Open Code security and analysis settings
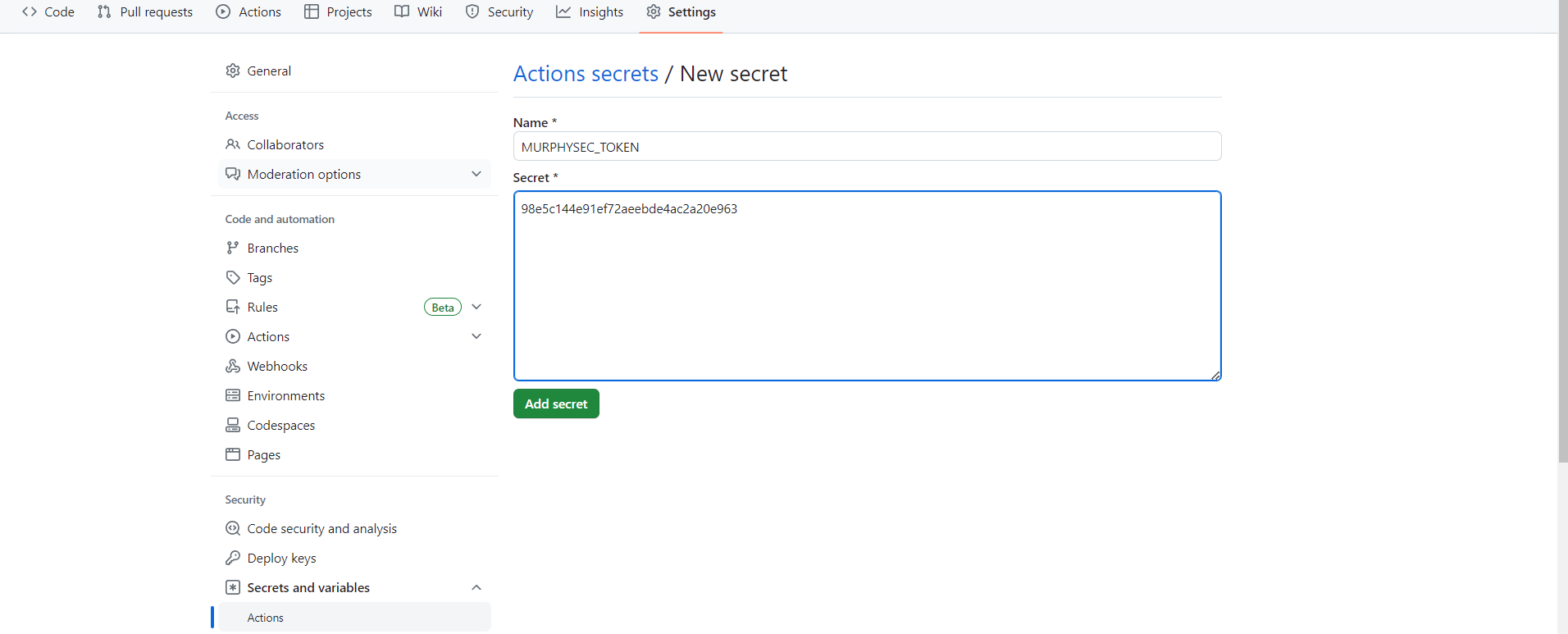Viewport: 1568px width, 634px height. click(321, 528)
